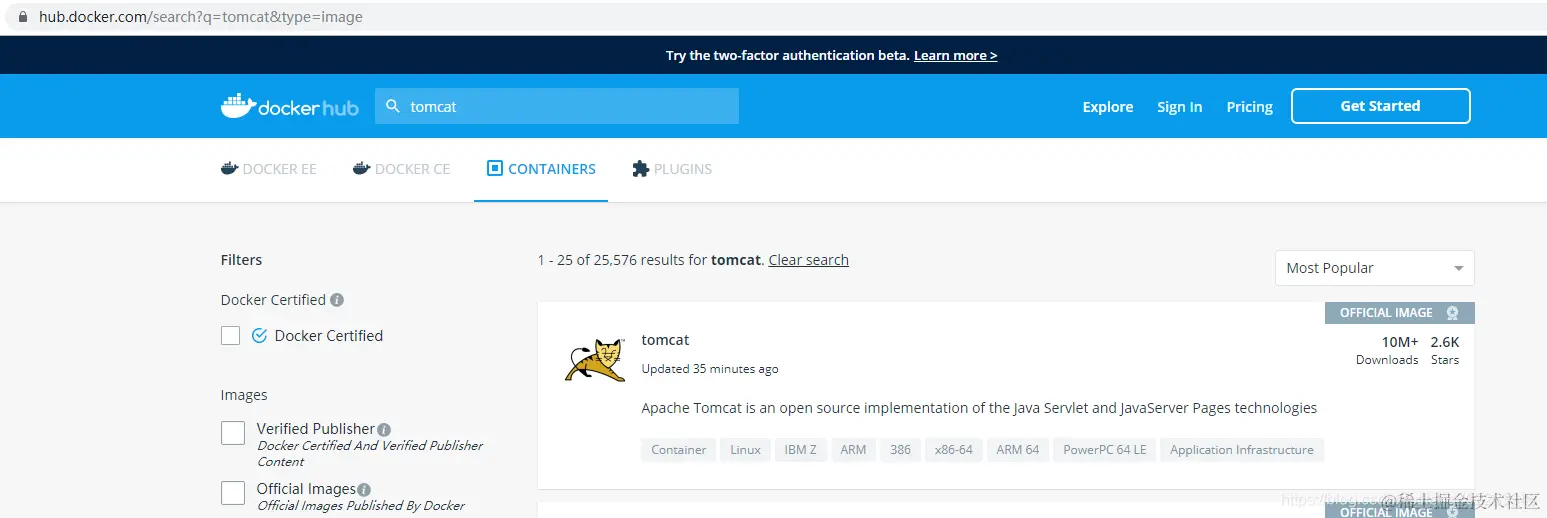
Task: Open the tomcat result title
Action: [665, 340]
